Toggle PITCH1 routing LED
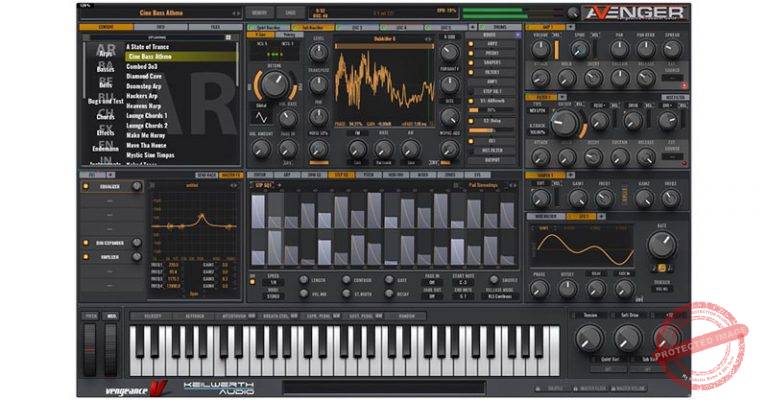Screen dimensions: 768x400 pos(471,53)
